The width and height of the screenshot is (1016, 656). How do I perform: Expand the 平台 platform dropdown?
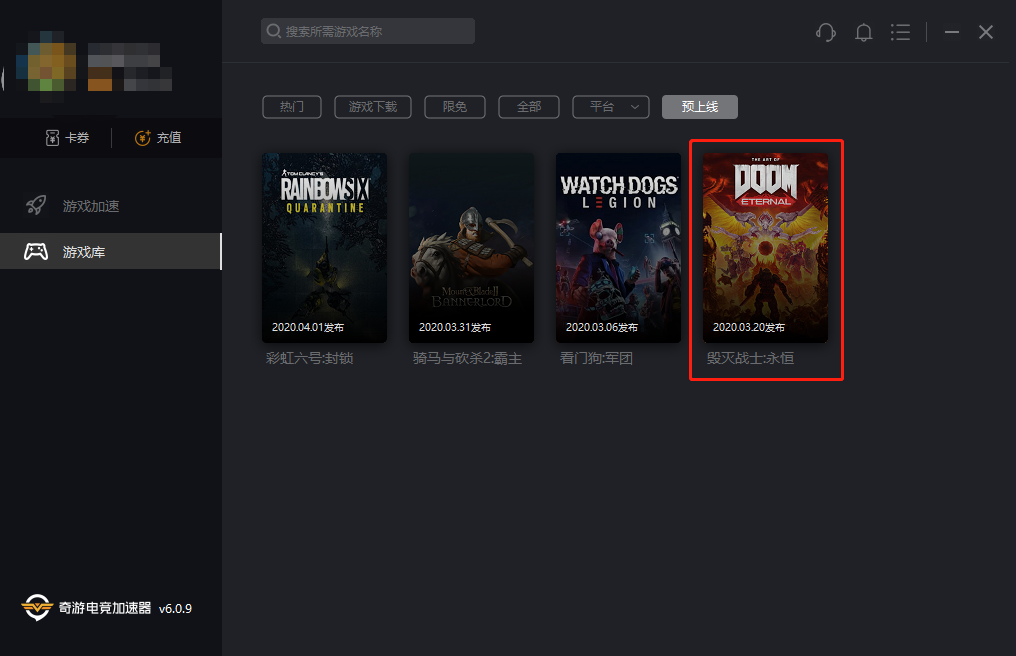(610, 107)
